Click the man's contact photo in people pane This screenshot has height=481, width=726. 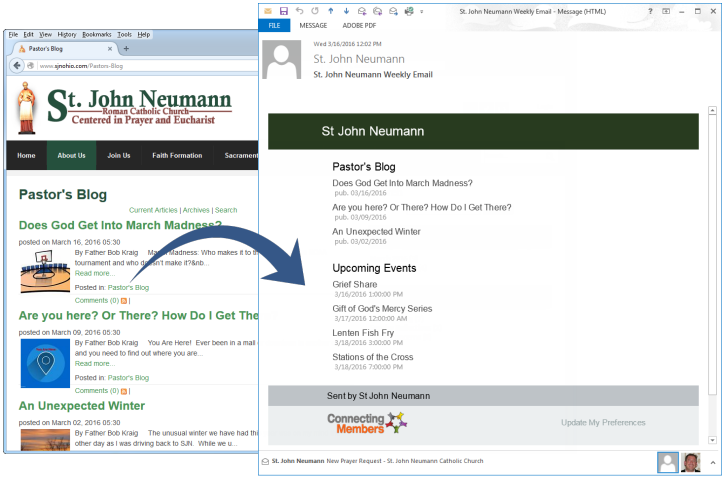(x=690, y=462)
